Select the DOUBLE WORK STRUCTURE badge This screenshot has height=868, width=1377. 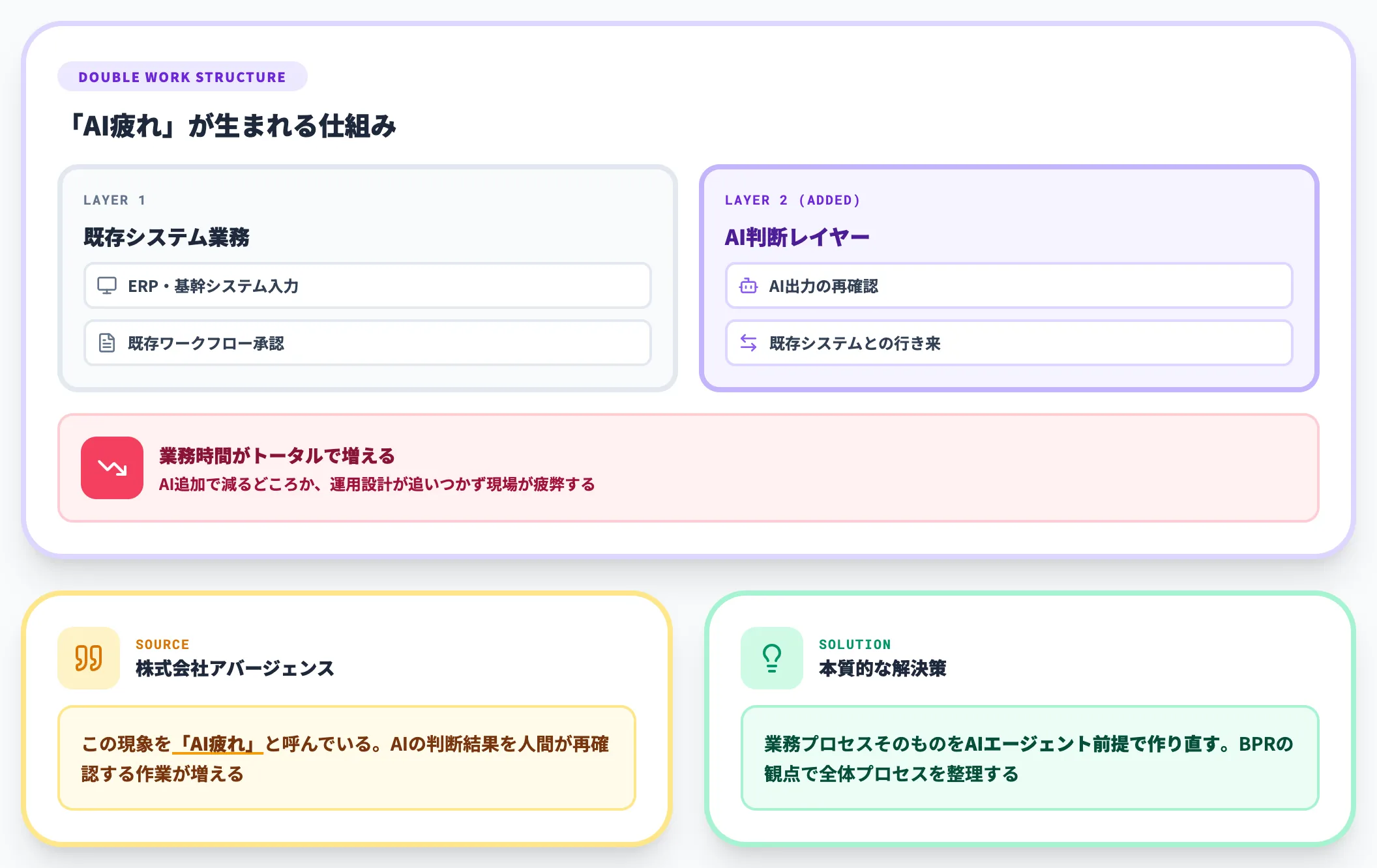[183, 77]
